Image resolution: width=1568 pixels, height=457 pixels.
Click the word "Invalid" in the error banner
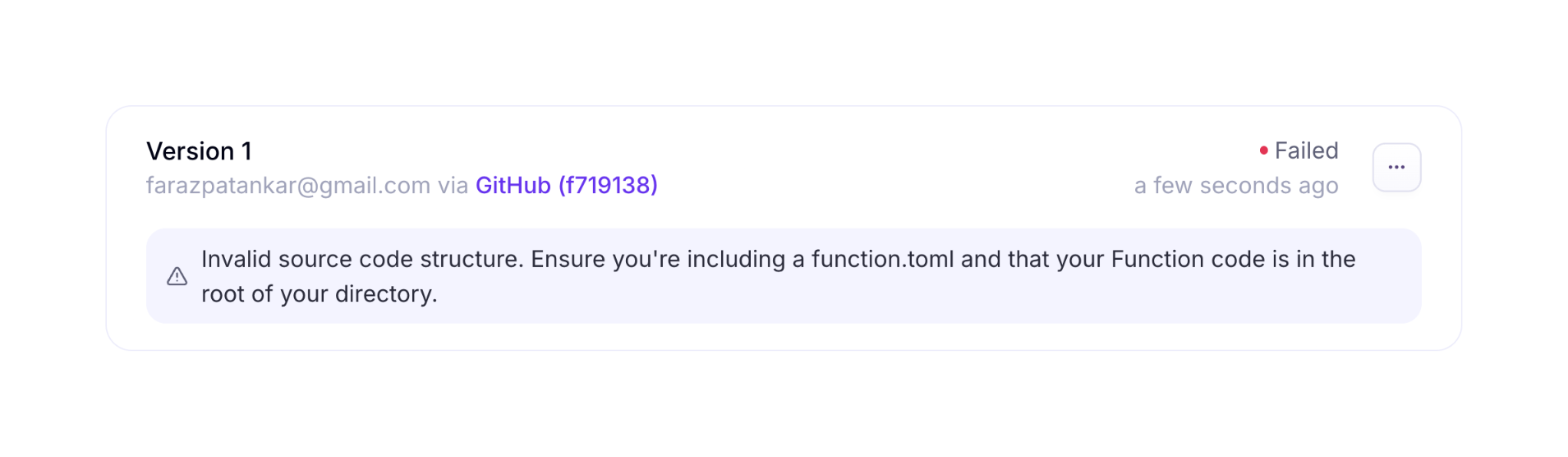[236, 260]
